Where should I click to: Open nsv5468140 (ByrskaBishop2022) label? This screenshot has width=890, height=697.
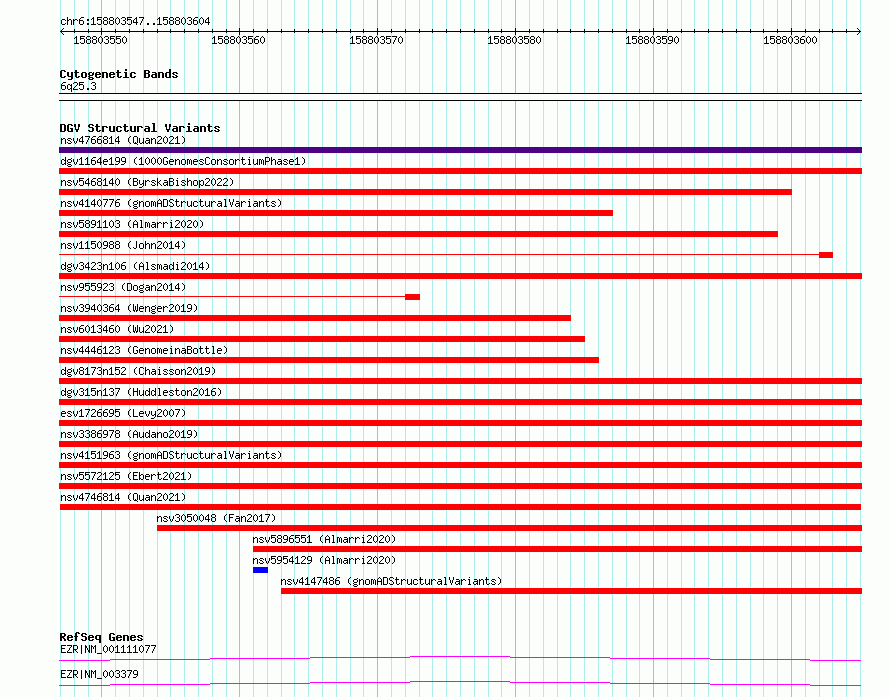tap(147, 182)
